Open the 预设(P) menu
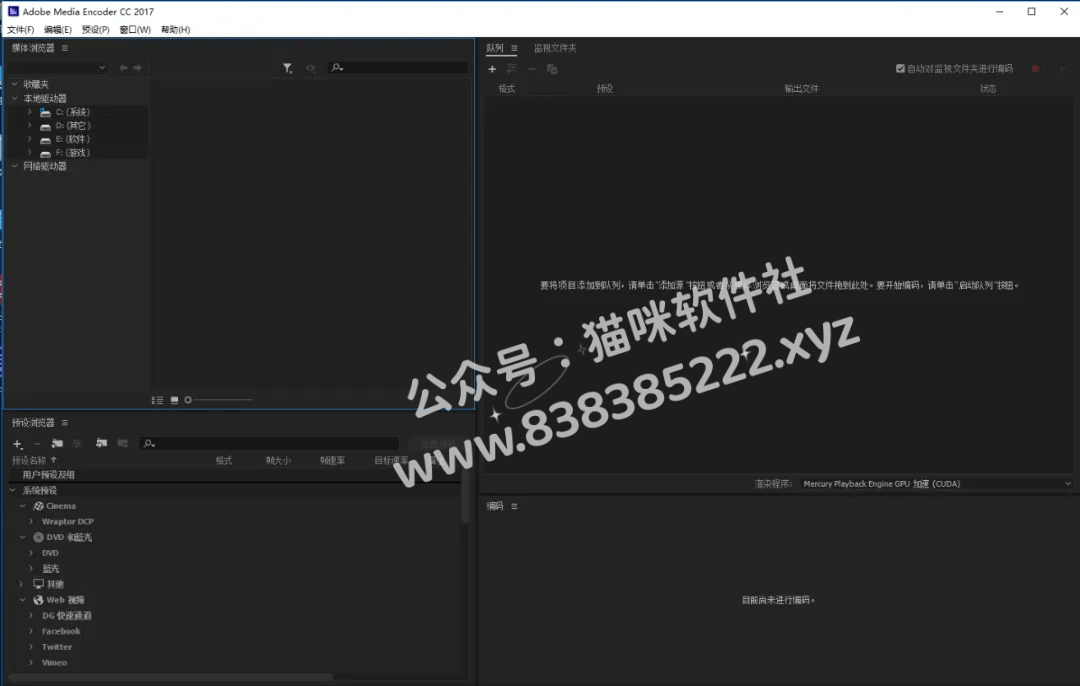This screenshot has height=686, width=1080. [96, 30]
